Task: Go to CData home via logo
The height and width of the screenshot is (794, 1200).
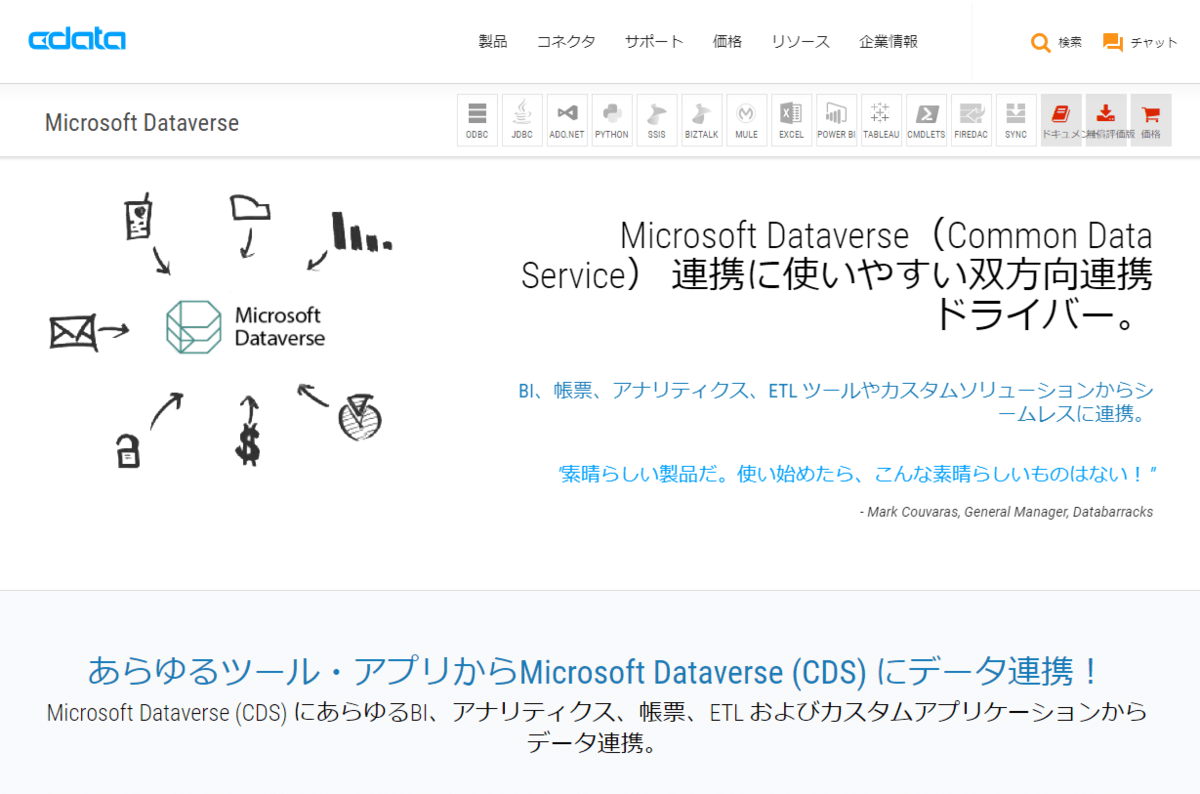Action: [77, 40]
